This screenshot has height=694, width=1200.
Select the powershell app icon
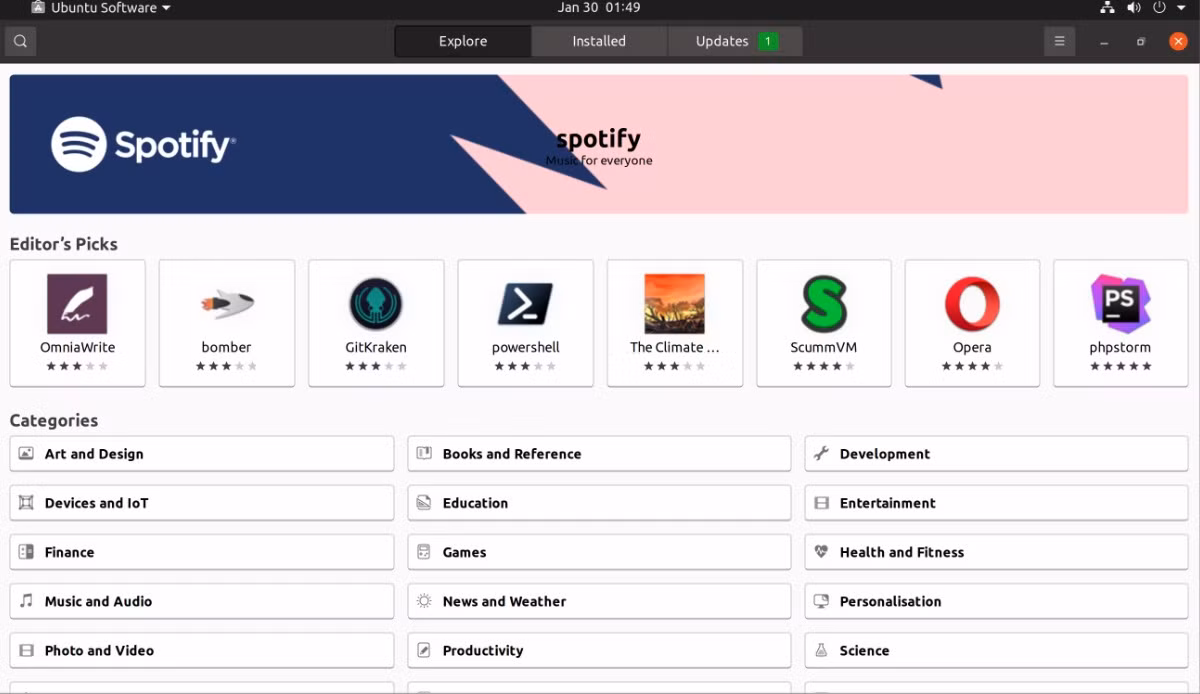click(x=525, y=304)
